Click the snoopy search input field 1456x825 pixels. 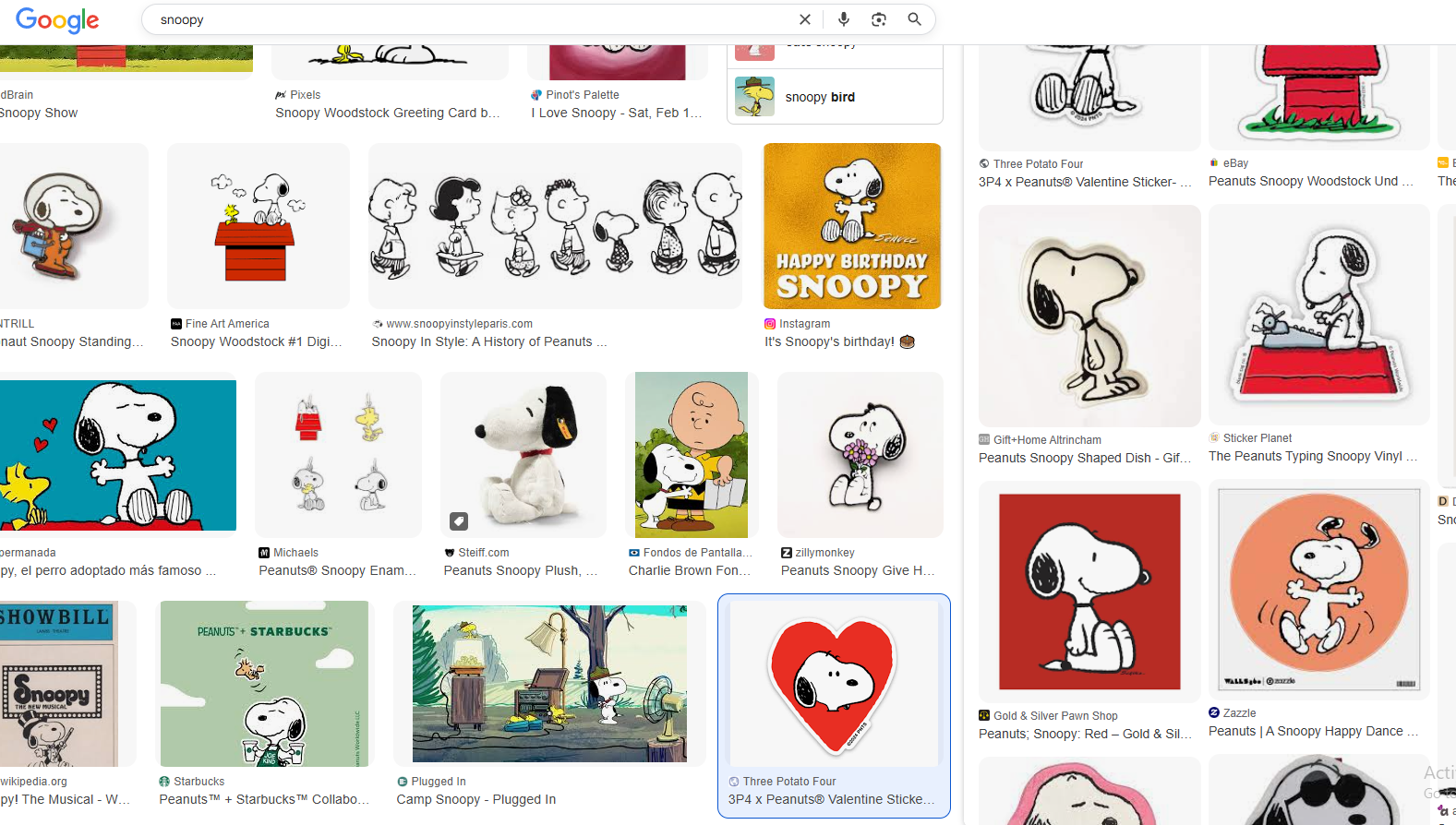pyautogui.click(x=471, y=19)
